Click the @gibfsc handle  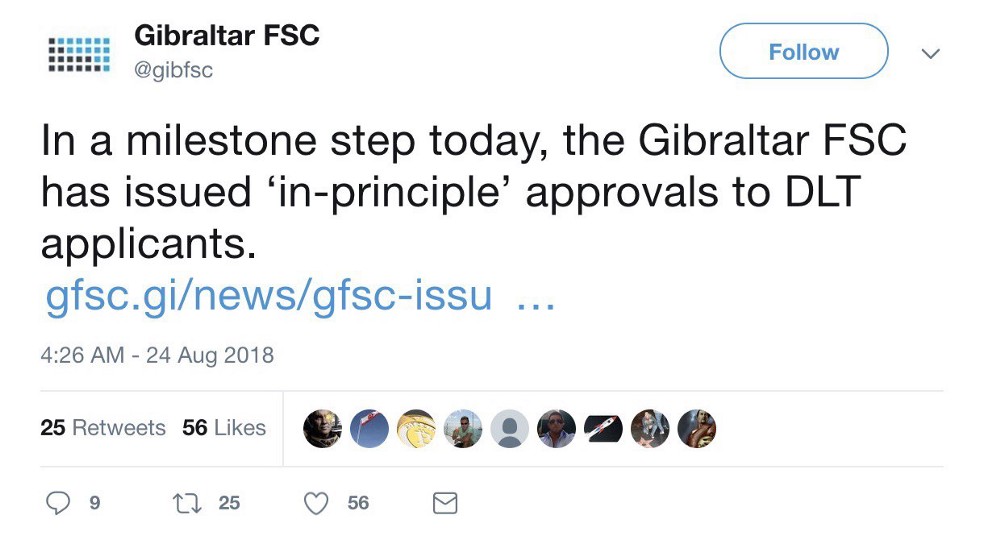click(x=173, y=70)
